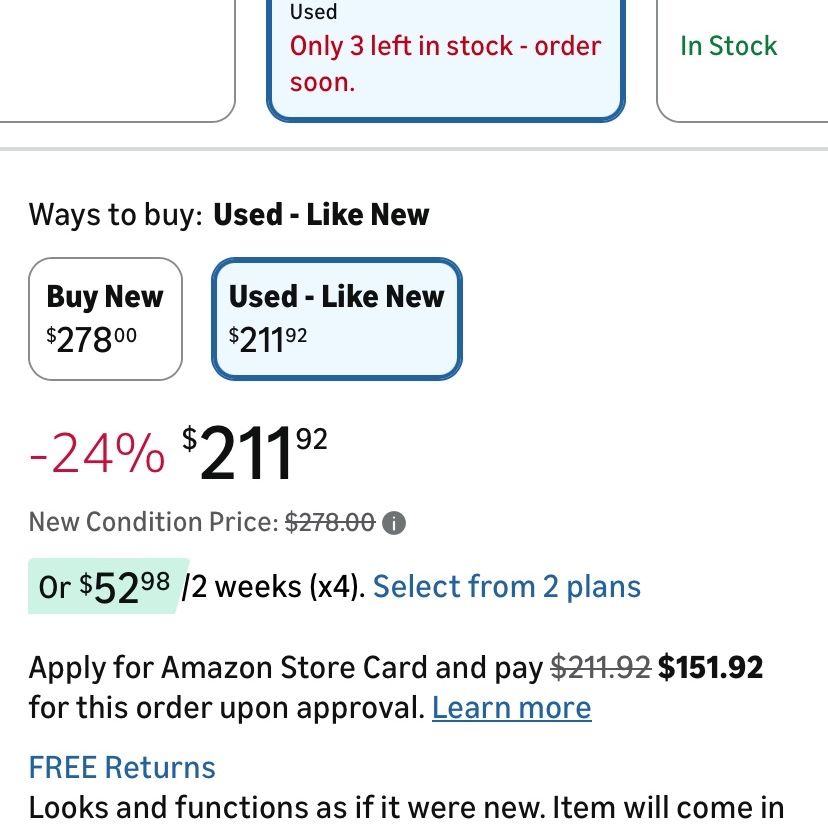This screenshot has width=828, height=828.
Task: Click the crossed-out $278.00 new condition price
Action: click(330, 522)
